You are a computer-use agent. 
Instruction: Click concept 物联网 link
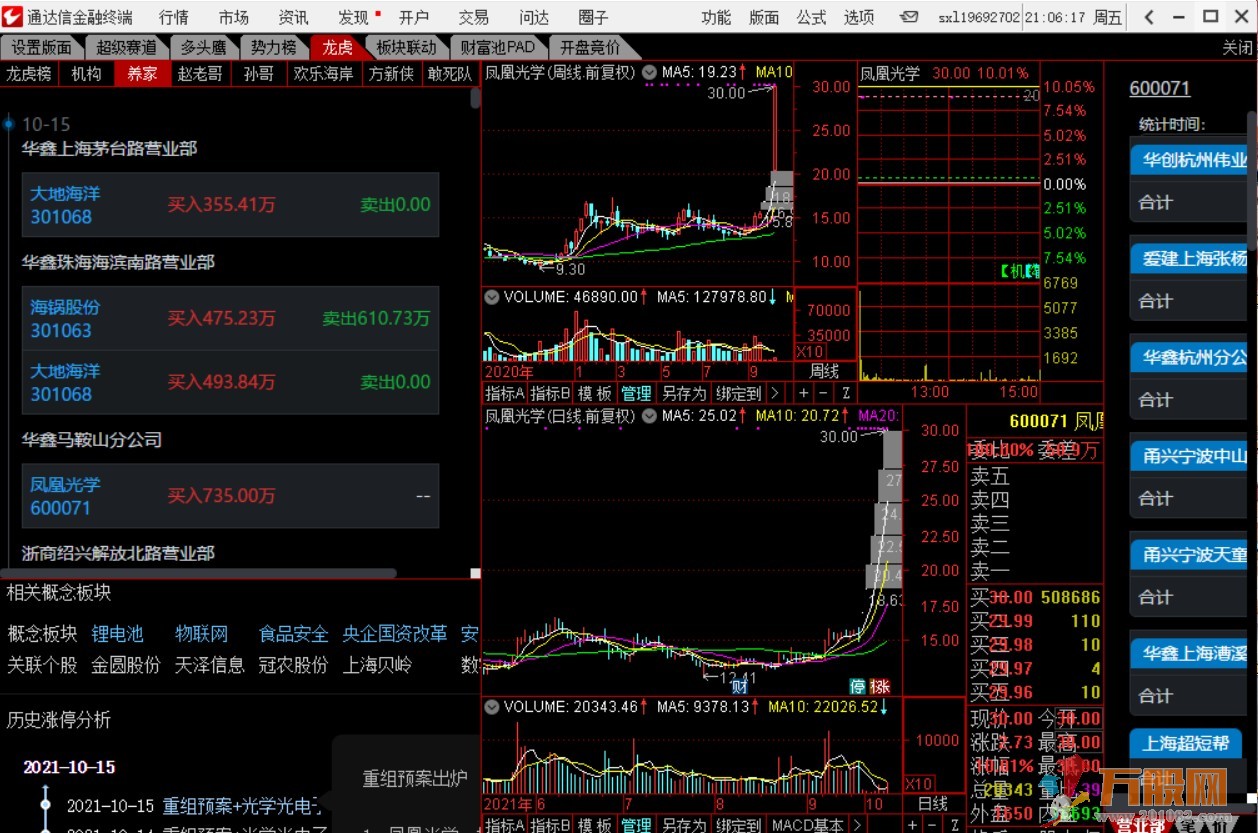[x=201, y=634]
